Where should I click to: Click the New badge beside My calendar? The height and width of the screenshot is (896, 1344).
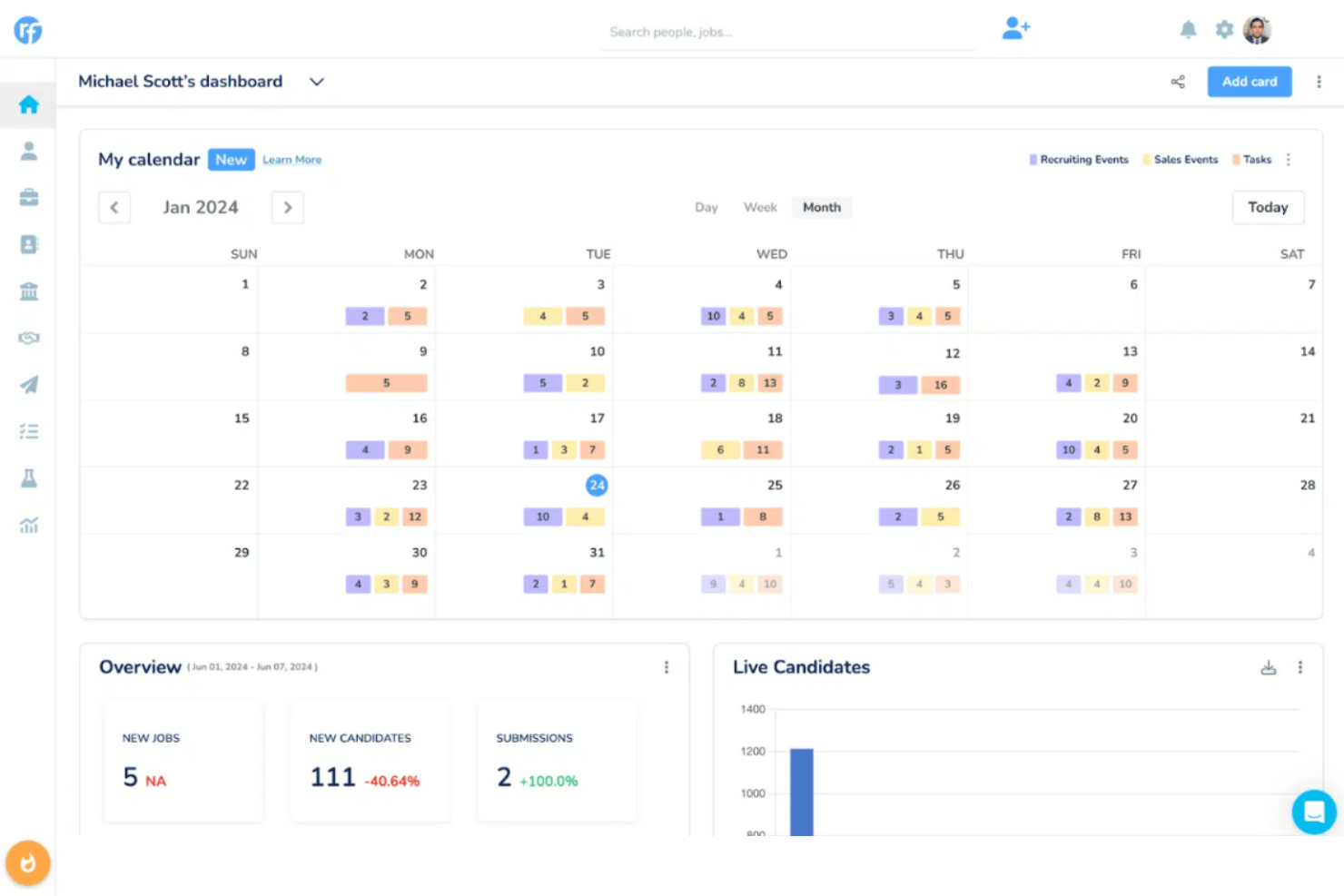(x=231, y=160)
